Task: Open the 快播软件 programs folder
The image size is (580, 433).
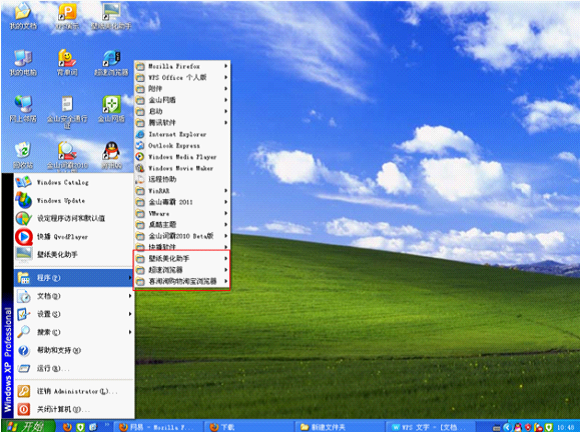Action: 182,246
